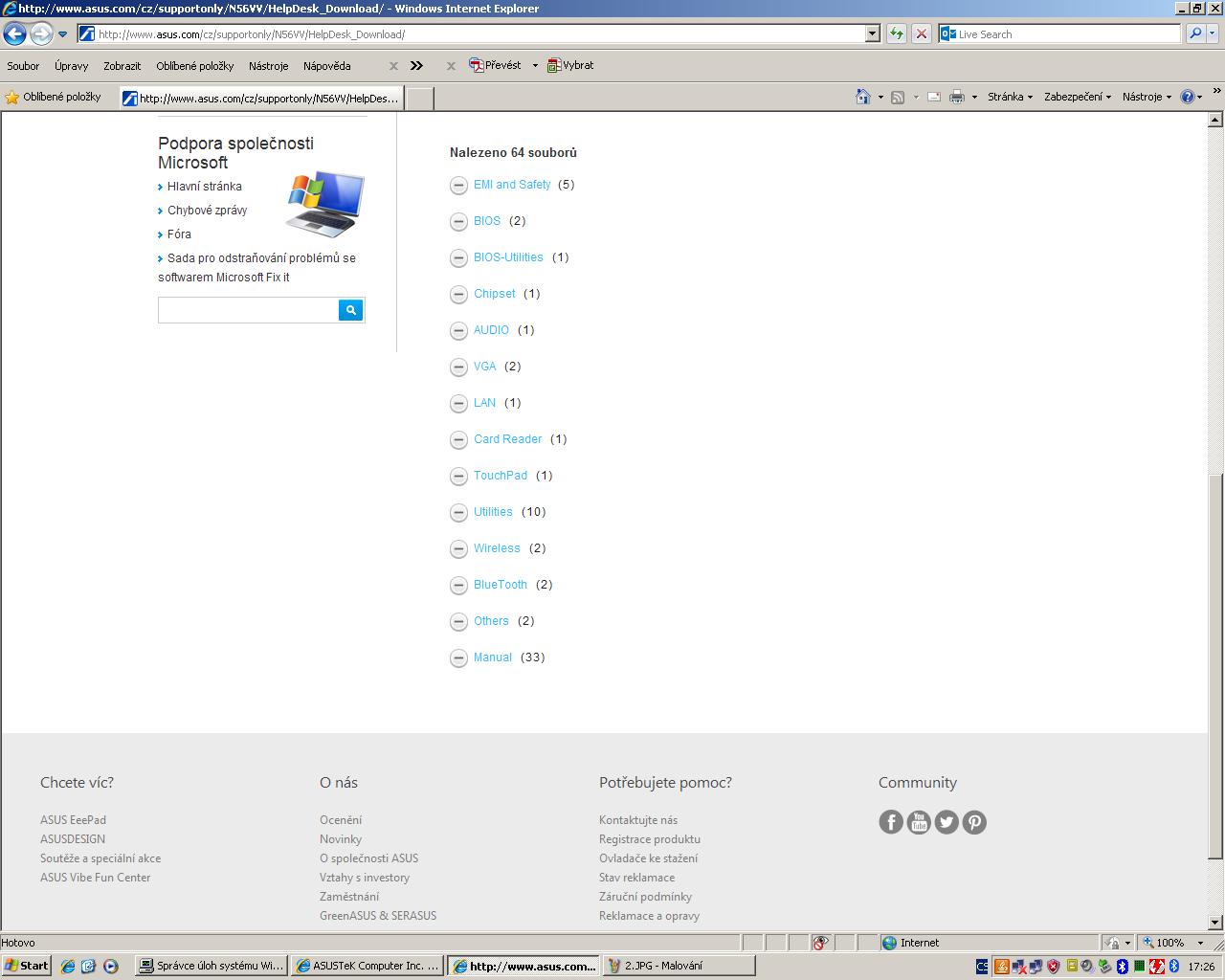This screenshot has height=980, width=1225.
Task: Click the Oblíbené položky star icon
Action: pos(11,97)
